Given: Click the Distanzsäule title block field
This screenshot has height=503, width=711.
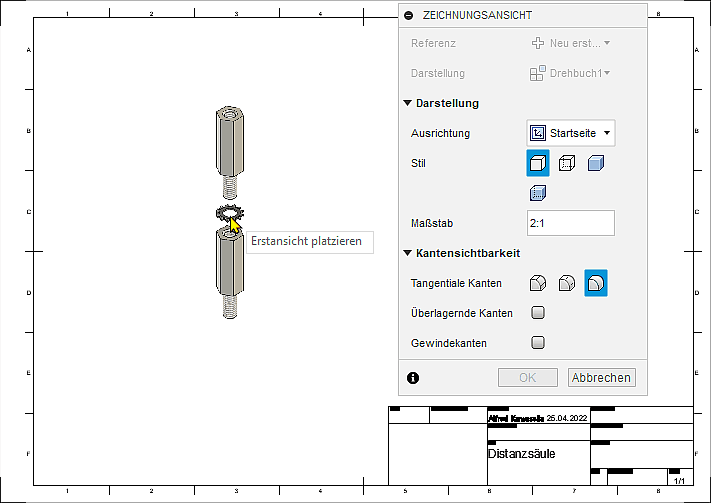Looking at the screenshot, I should point(535,454).
